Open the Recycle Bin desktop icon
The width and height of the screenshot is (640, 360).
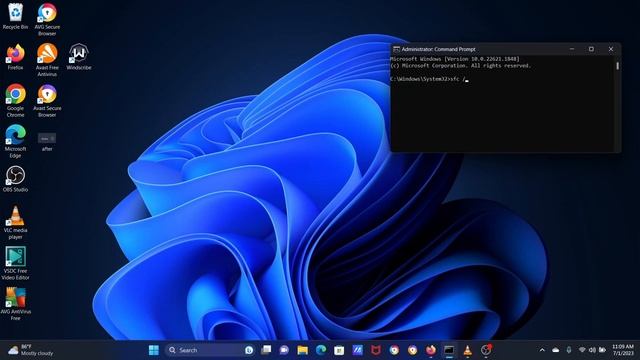(x=16, y=16)
